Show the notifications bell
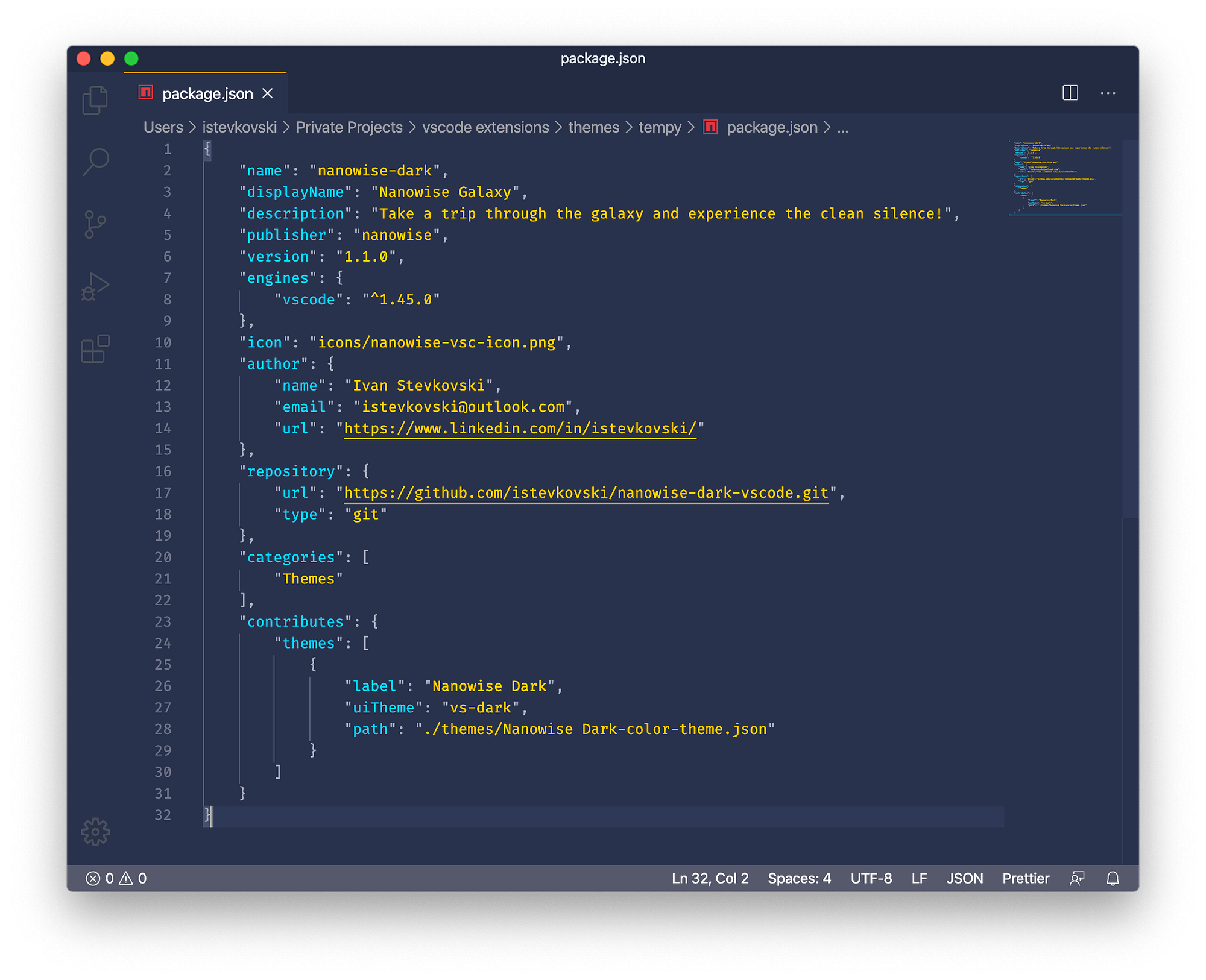Image resolution: width=1206 pixels, height=980 pixels. coord(1113,878)
